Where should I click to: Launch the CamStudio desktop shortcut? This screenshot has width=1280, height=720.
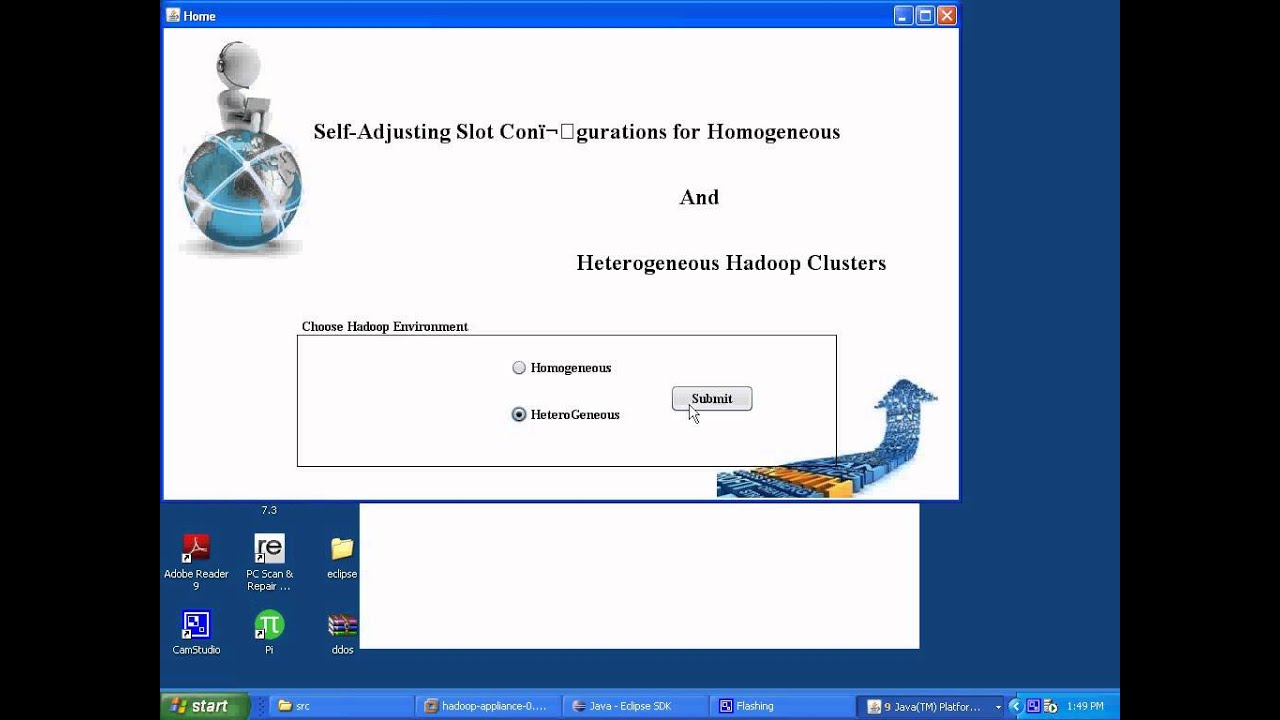(196, 633)
